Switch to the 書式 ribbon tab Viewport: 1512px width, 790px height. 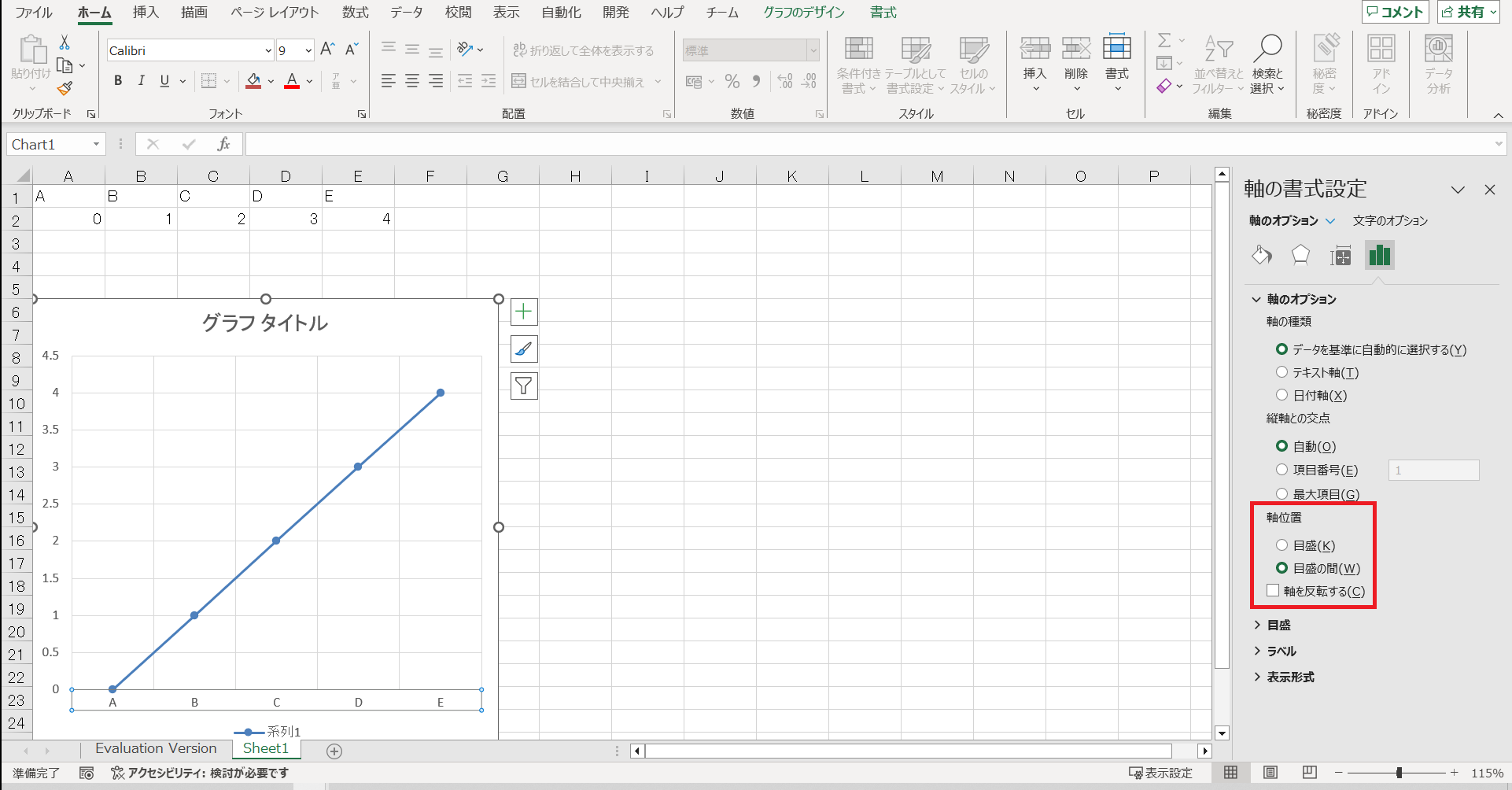click(x=883, y=13)
